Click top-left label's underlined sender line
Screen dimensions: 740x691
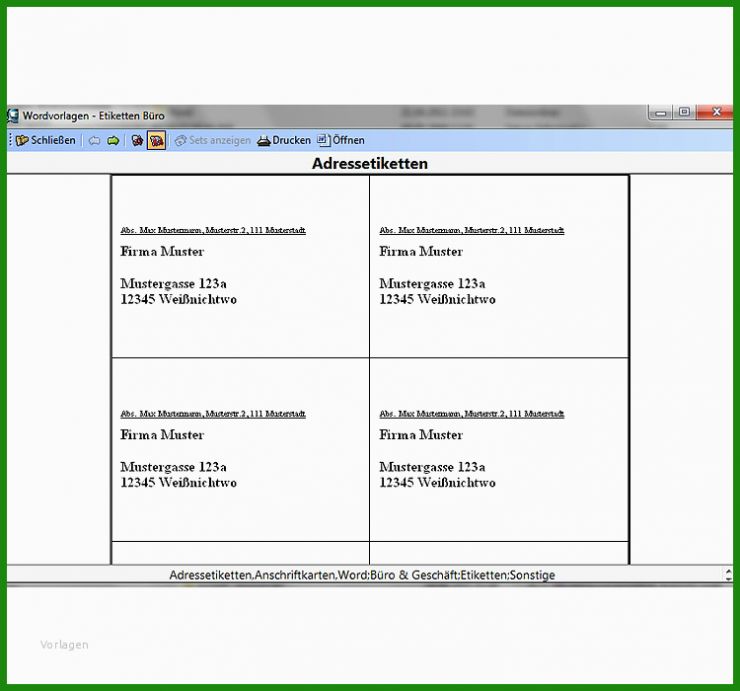coord(213,230)
